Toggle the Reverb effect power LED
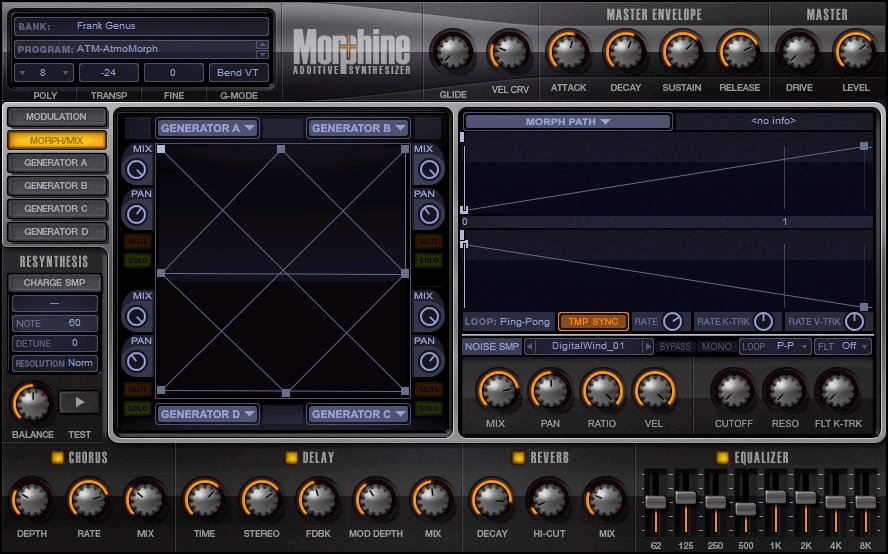This screenshot has width=888, height=554. click(518, 457)
